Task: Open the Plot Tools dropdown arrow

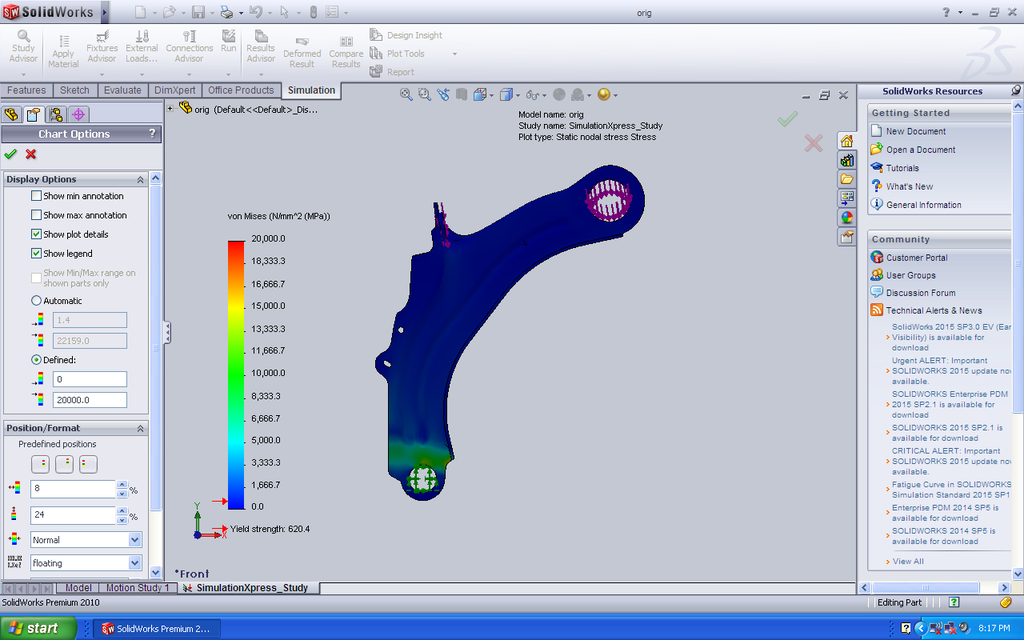Action: pos(455,54)
